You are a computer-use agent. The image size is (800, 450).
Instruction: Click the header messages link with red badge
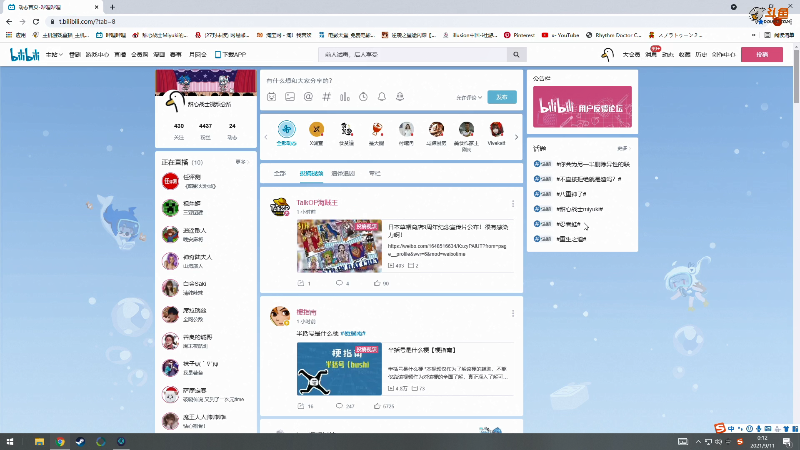651,54
